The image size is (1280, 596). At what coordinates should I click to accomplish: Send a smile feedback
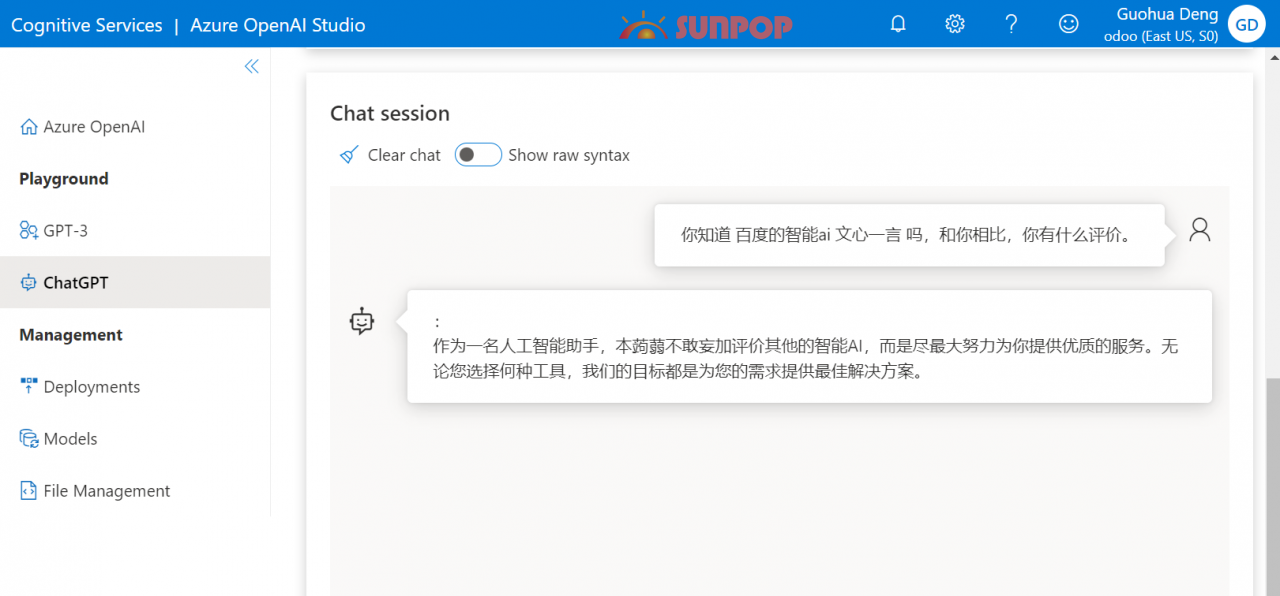[x=1068, y=22]
